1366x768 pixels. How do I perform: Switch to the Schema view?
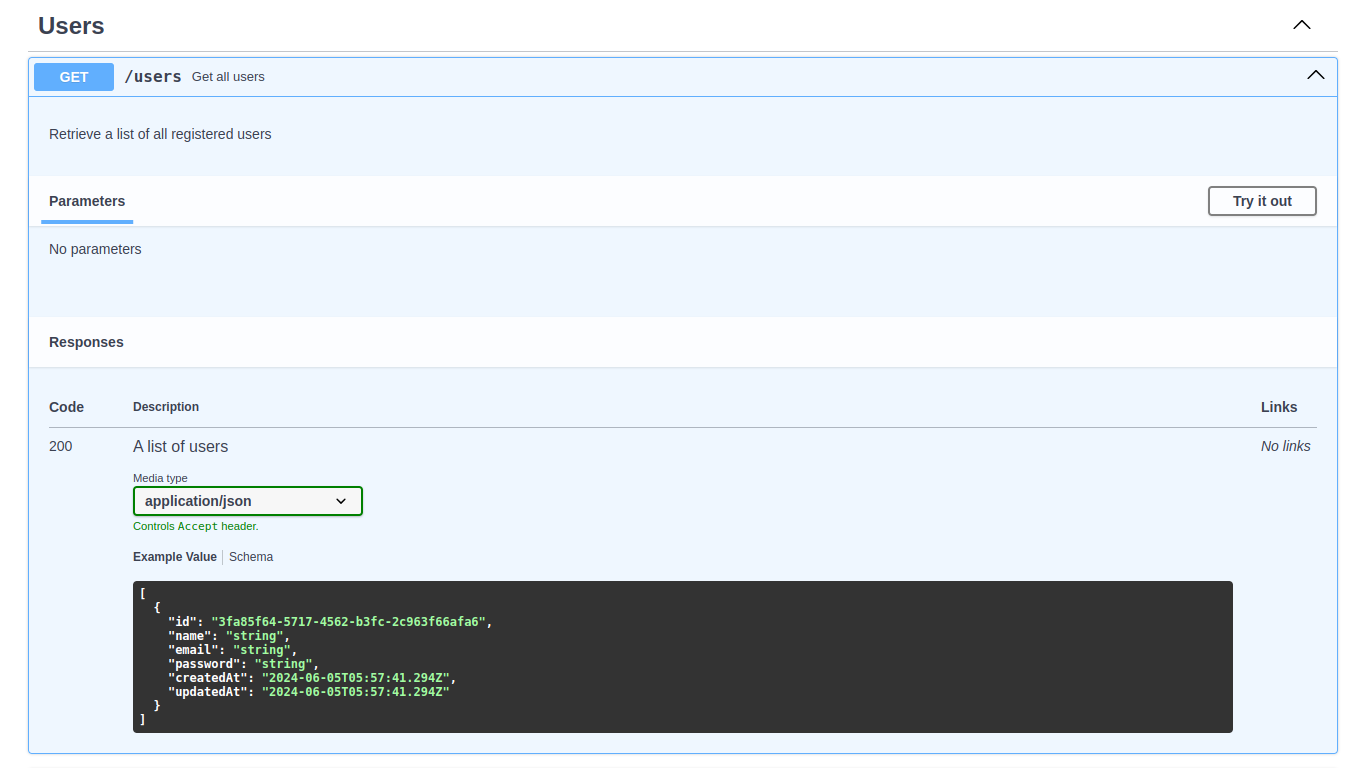pos(251,556)
